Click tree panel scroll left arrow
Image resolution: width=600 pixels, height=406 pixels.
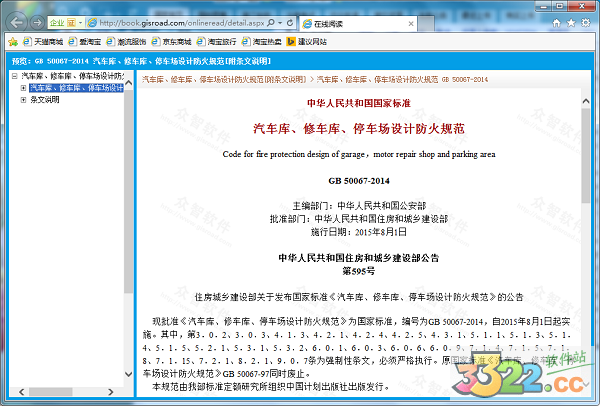[x=21, y=392]
